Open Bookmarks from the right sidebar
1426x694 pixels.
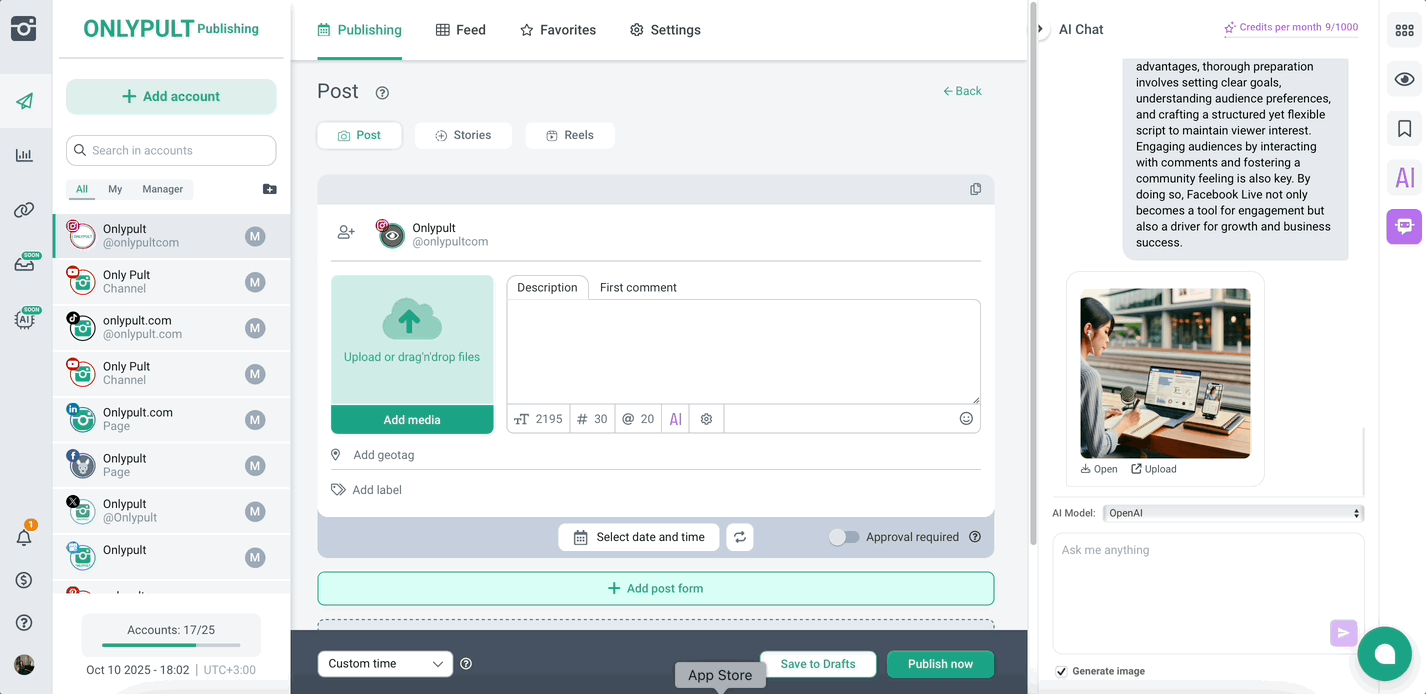pyautogui.click(x=1403, y=128)
